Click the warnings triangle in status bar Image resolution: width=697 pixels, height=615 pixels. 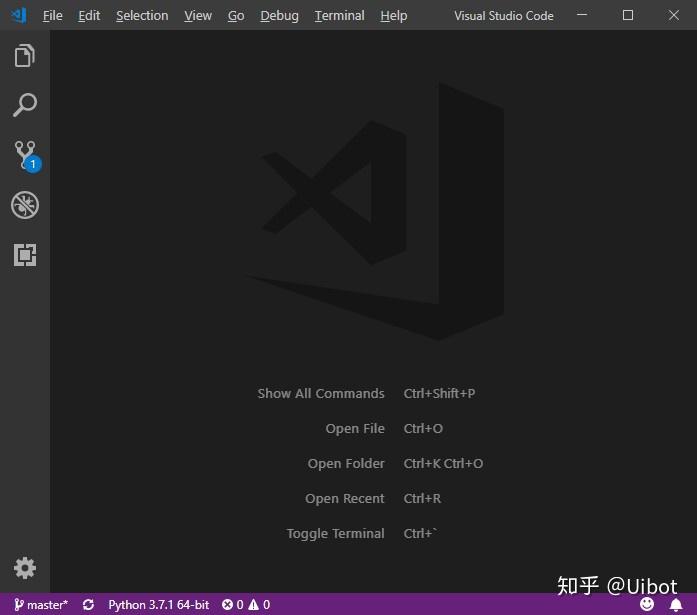(253, 605)
